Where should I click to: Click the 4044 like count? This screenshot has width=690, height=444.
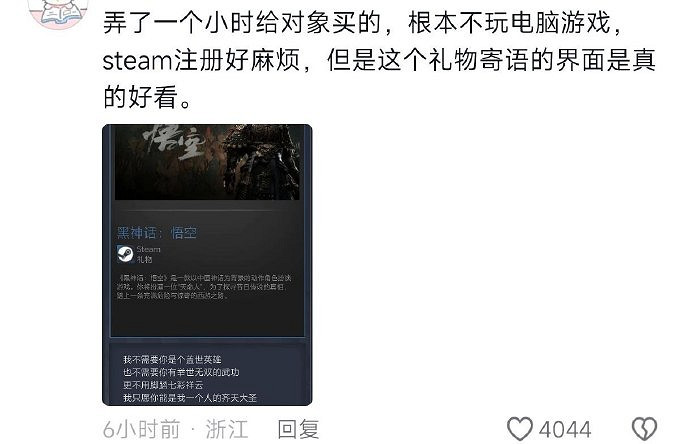[565, 430]
